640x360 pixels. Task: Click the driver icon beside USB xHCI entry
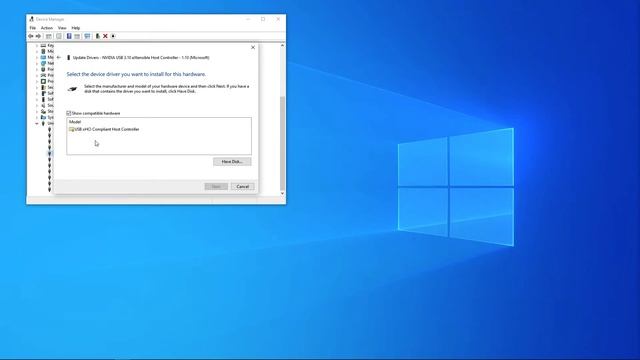(72, 129)
